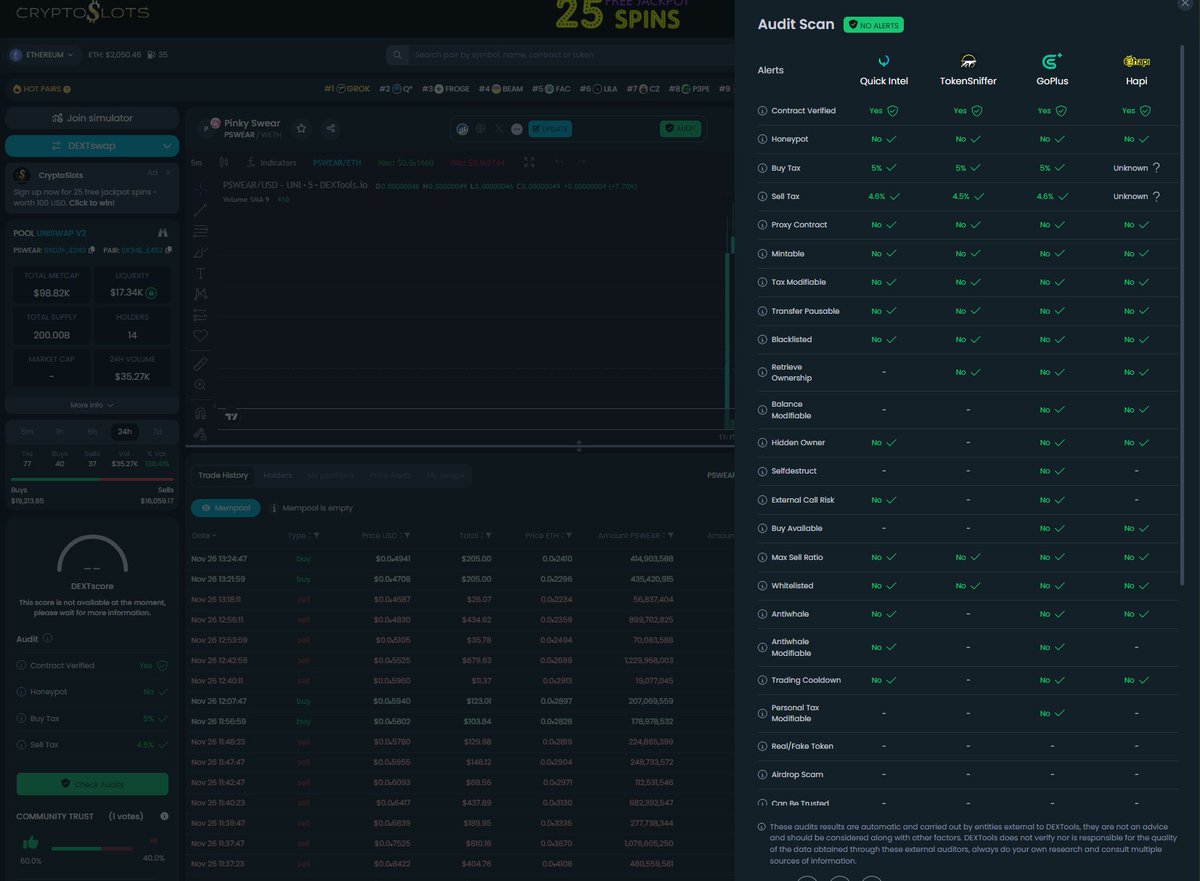Screen dimensions: 1200x881
Task: Click the chart and table resize handle
Action: [579, 446]
